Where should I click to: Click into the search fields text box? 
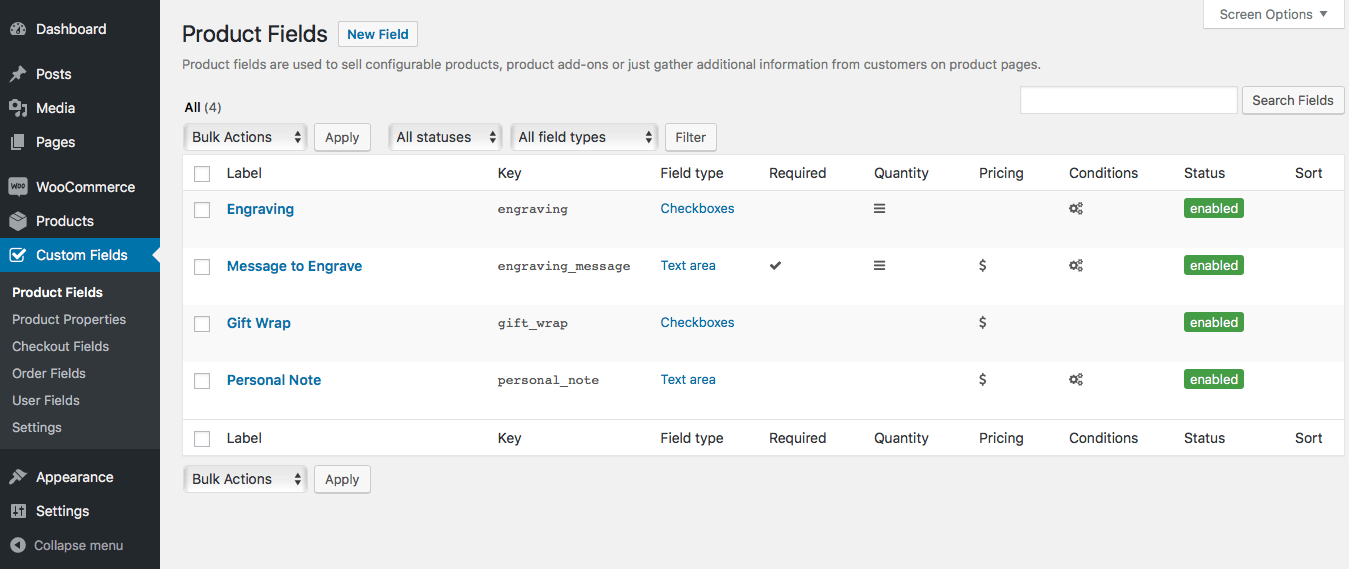1129,100
